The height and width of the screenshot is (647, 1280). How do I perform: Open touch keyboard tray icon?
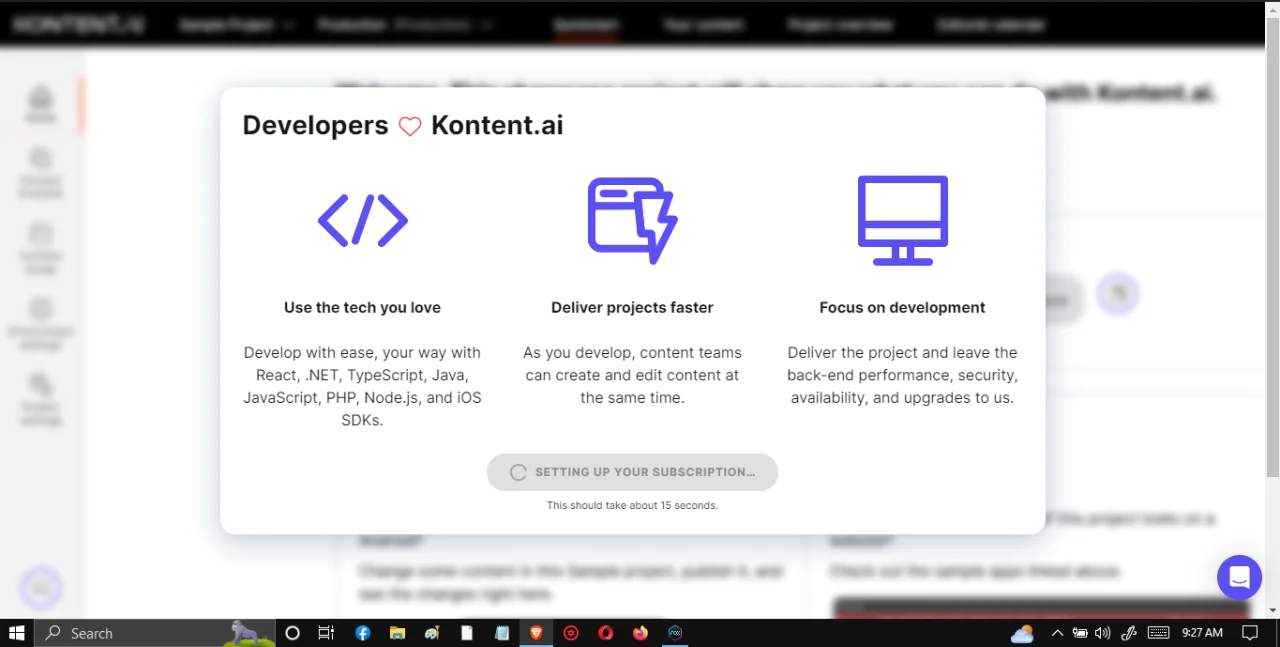coord(1159,633)
